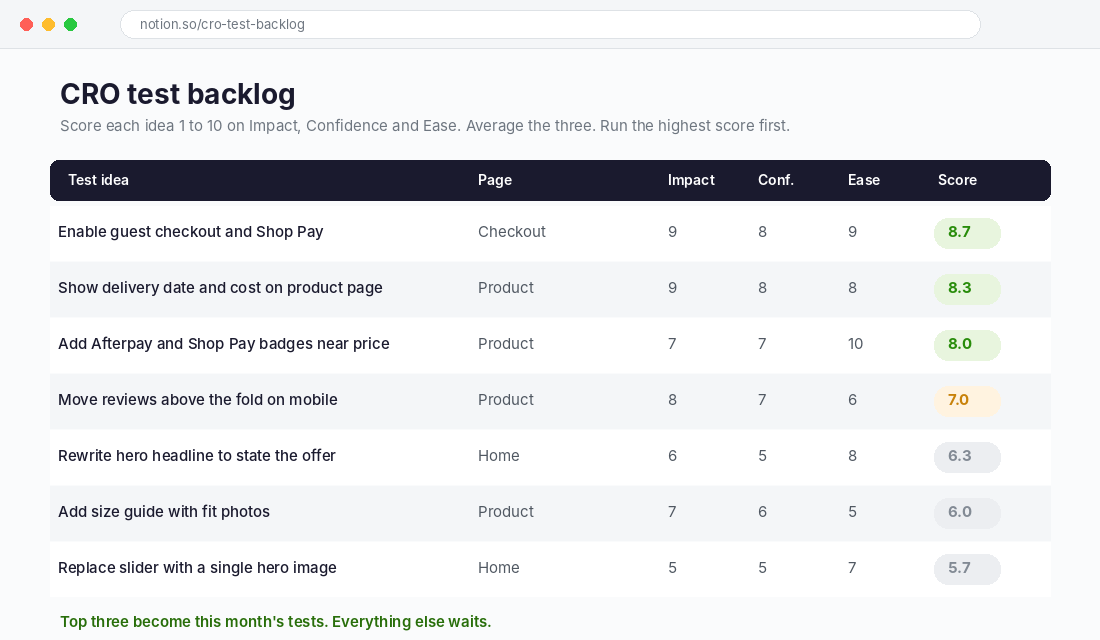Click Impact value 8 in move reviews row
The width and height of the screenshot is (1100, 640).
coord(672,400)
